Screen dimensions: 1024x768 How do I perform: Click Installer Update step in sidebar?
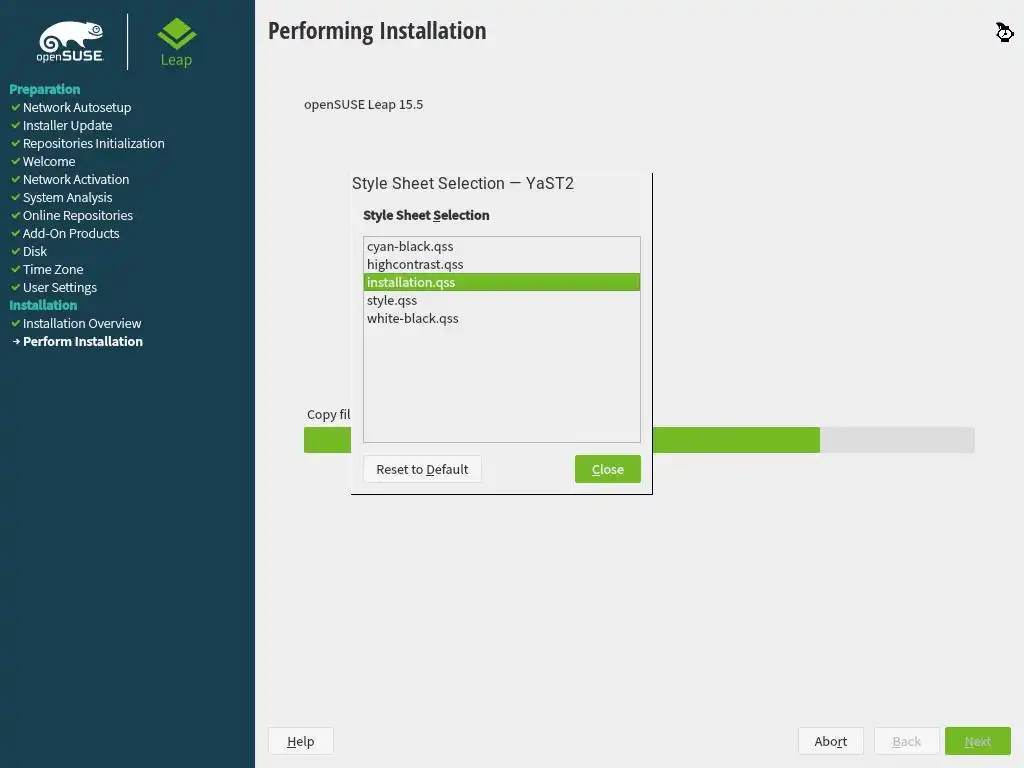point(67,125)
